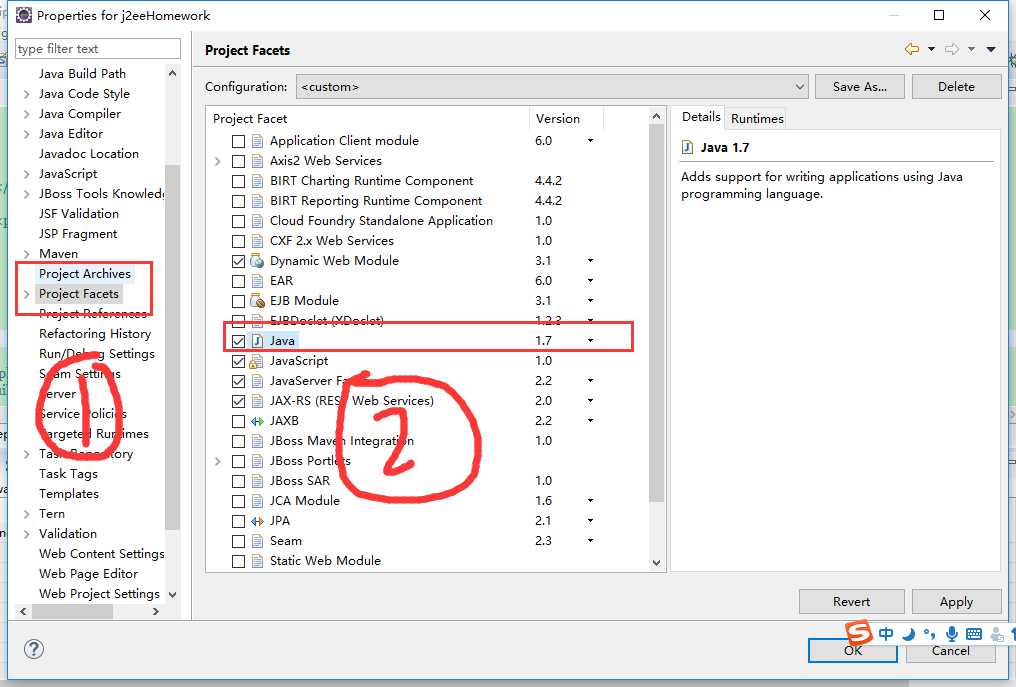Click the Dynamic Web Module globe icon
Image resolution: width=1016 pixels, height=687 pixels.
[257, 261]
